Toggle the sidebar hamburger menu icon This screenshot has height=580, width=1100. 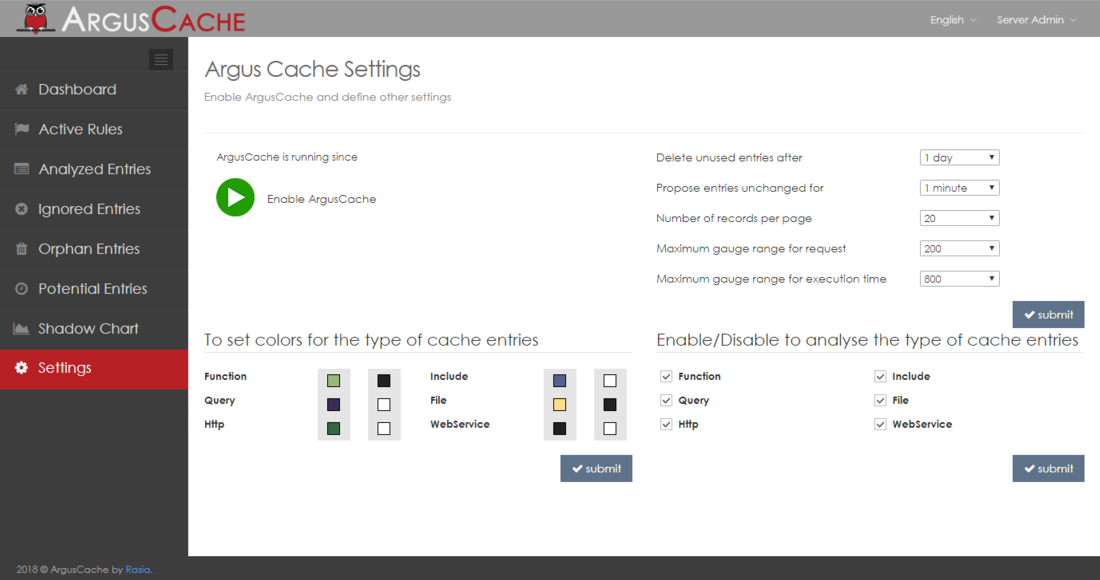click(x=161, y=60)
